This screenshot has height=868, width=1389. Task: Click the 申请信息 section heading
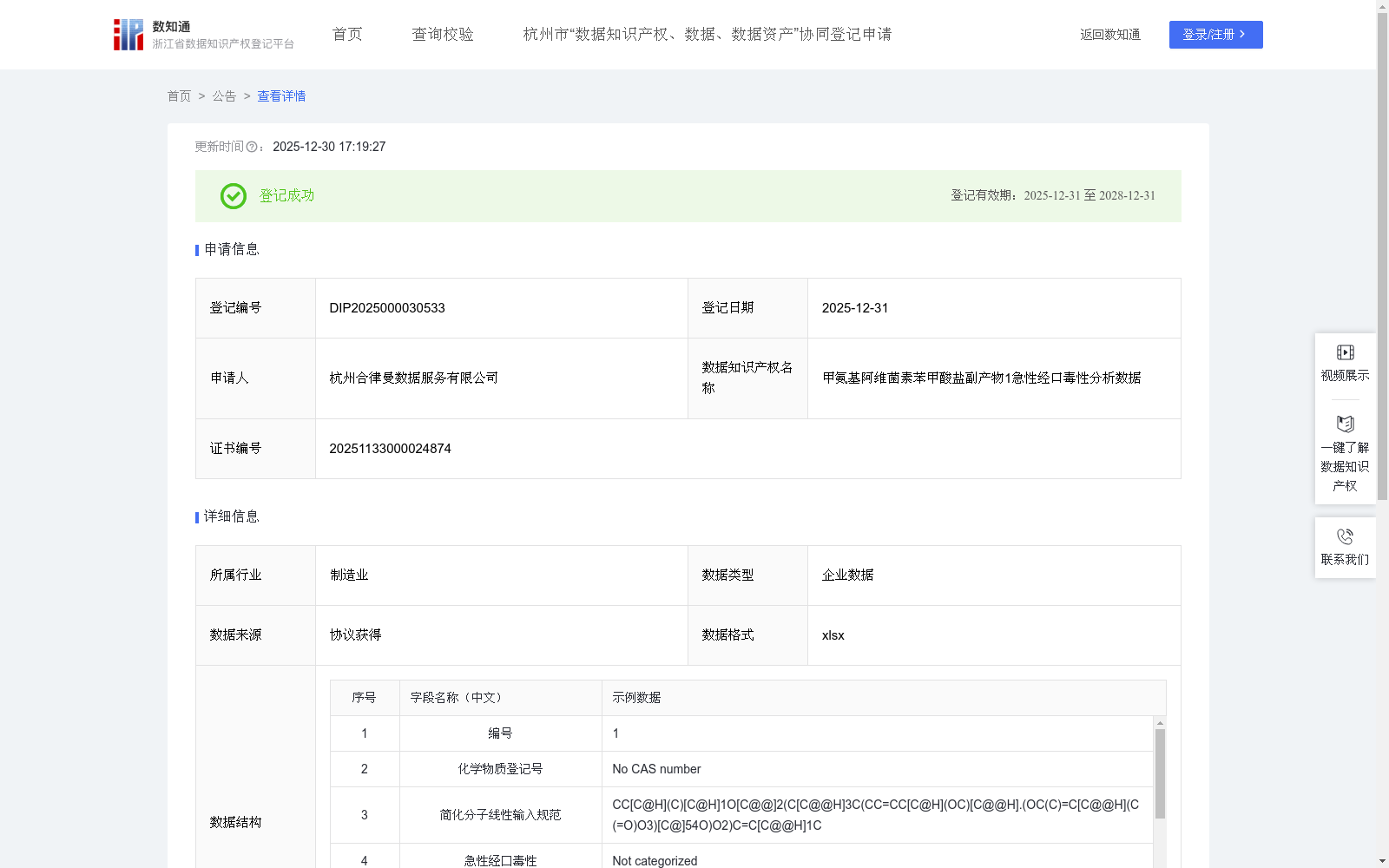pos(231,250)
